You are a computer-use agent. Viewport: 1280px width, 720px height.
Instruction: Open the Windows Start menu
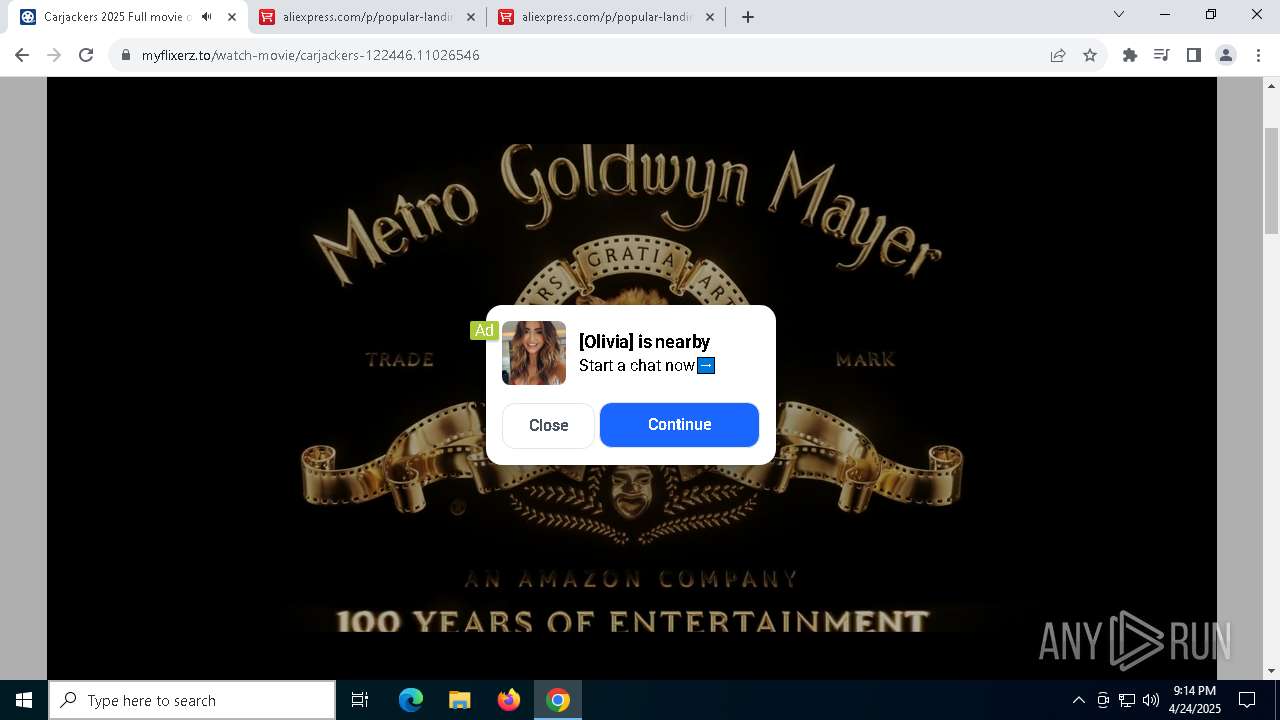click(x=24, y=700)
